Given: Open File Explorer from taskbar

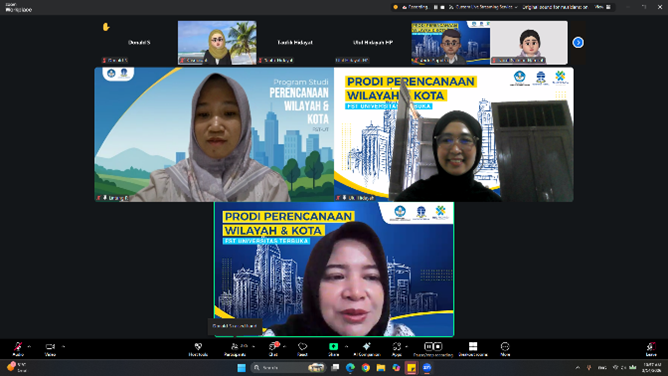Looking at the screenshot, I should (381, 367).
